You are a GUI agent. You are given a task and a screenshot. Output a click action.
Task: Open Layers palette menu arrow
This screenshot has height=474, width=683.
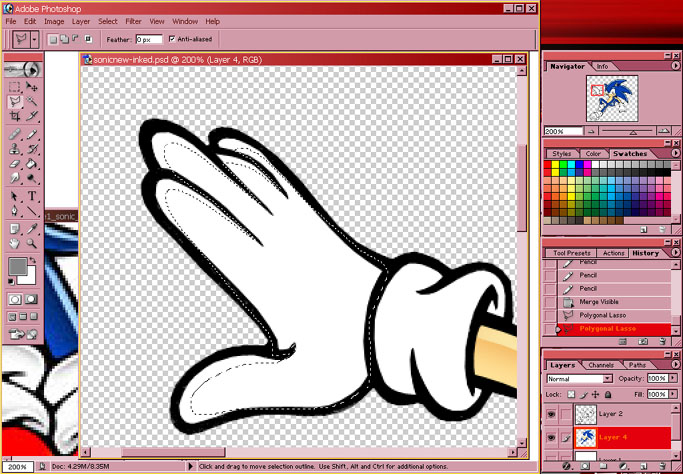click(675, 364)
